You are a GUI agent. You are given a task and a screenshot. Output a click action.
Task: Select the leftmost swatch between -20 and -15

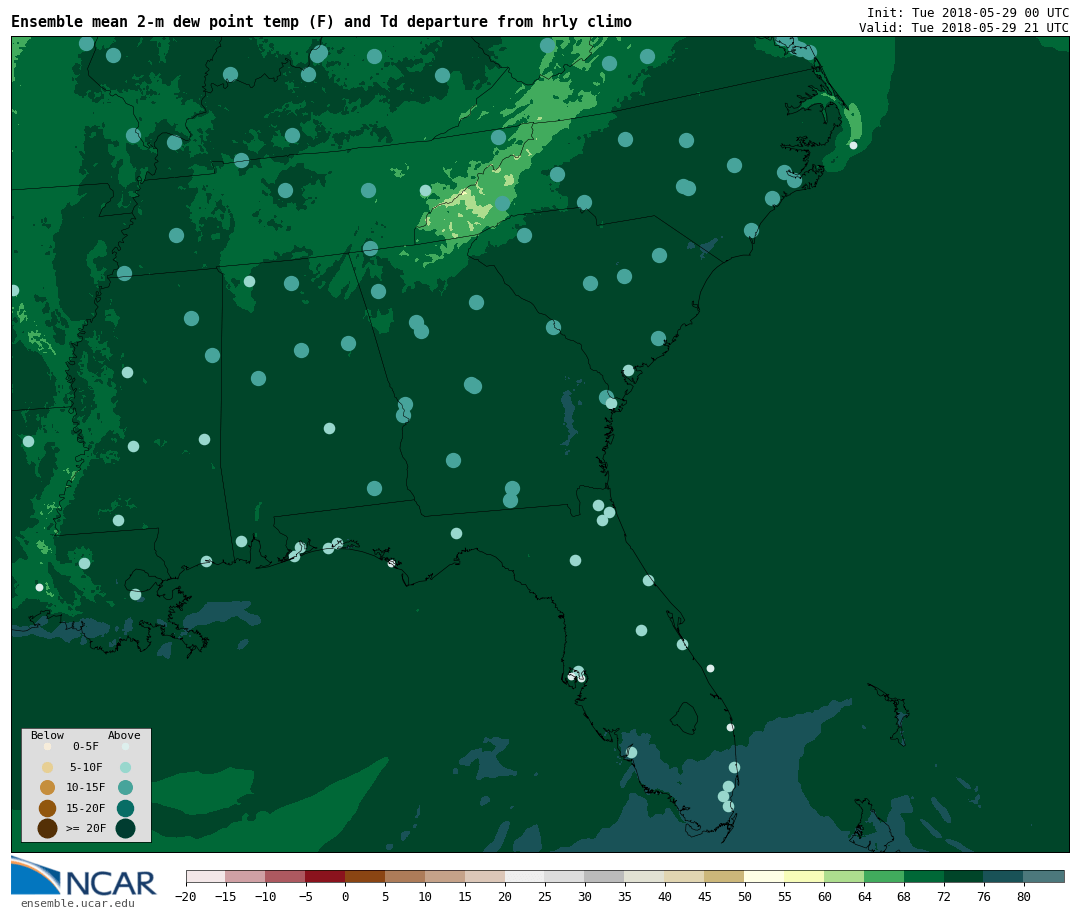pos(205,877)
